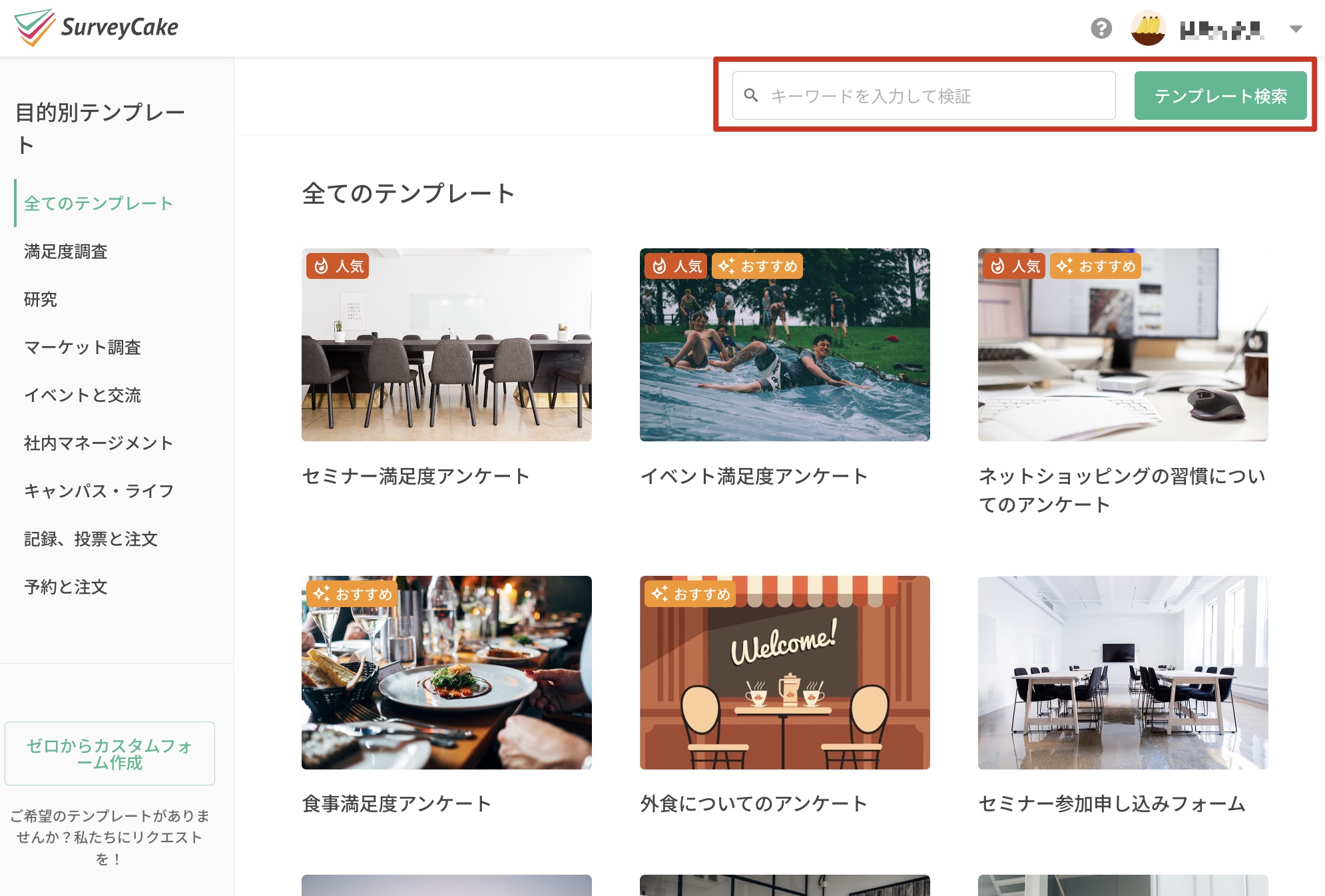This screenshot has width=1325, height=896.
Task: Click 人気 badge on net shopping card
Action: click(1014, 266)
